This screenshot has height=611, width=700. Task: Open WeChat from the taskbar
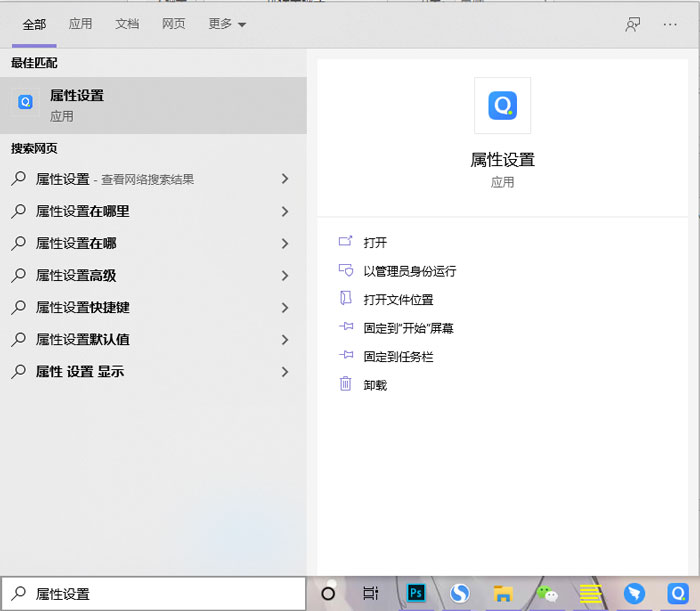(547, 593)
